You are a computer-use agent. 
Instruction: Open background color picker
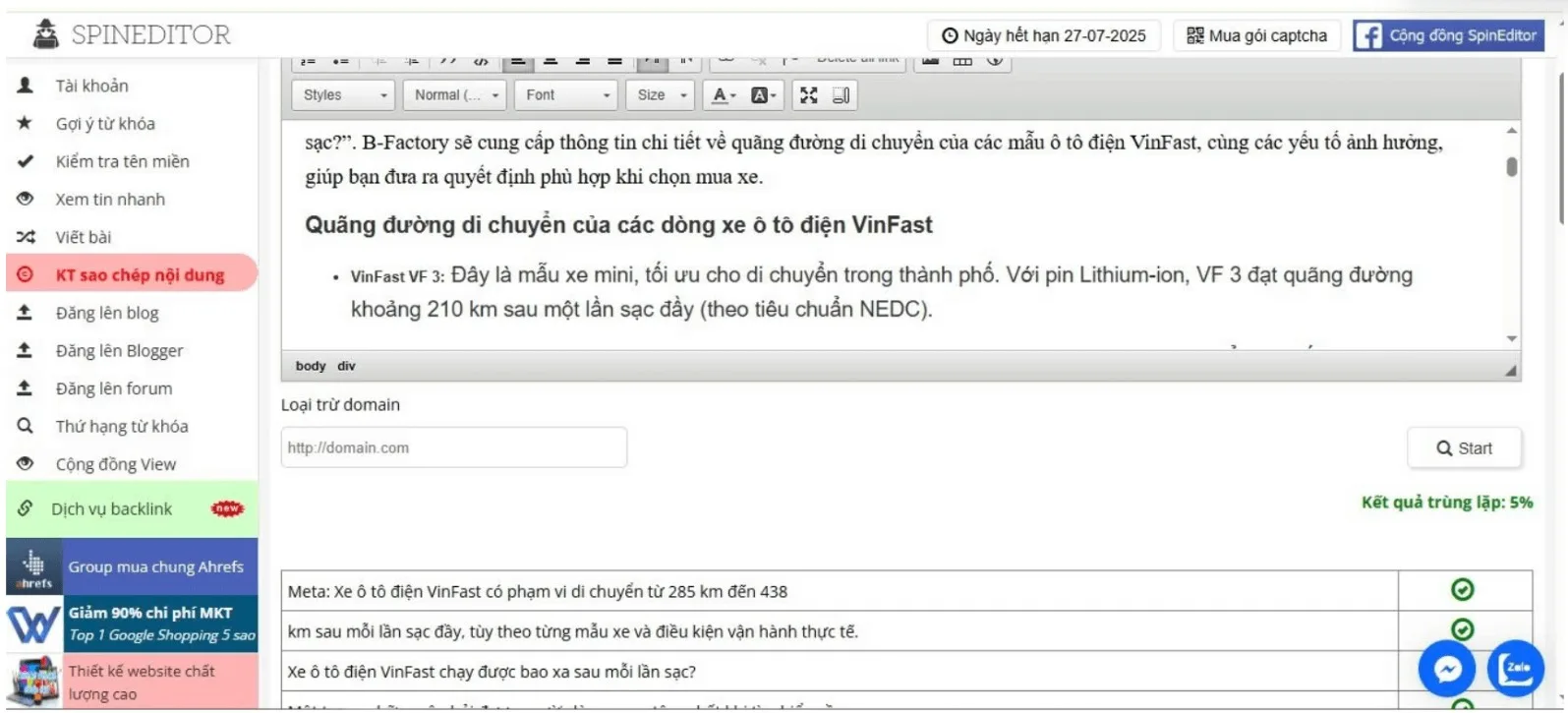(764, 95)
